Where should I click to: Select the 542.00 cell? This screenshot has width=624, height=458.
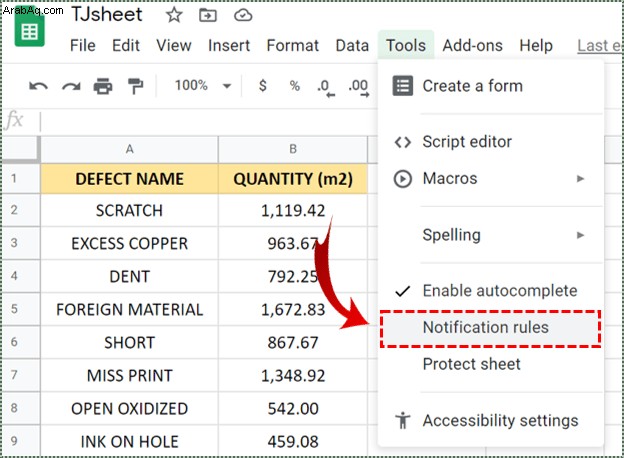[x=293, y=409]
